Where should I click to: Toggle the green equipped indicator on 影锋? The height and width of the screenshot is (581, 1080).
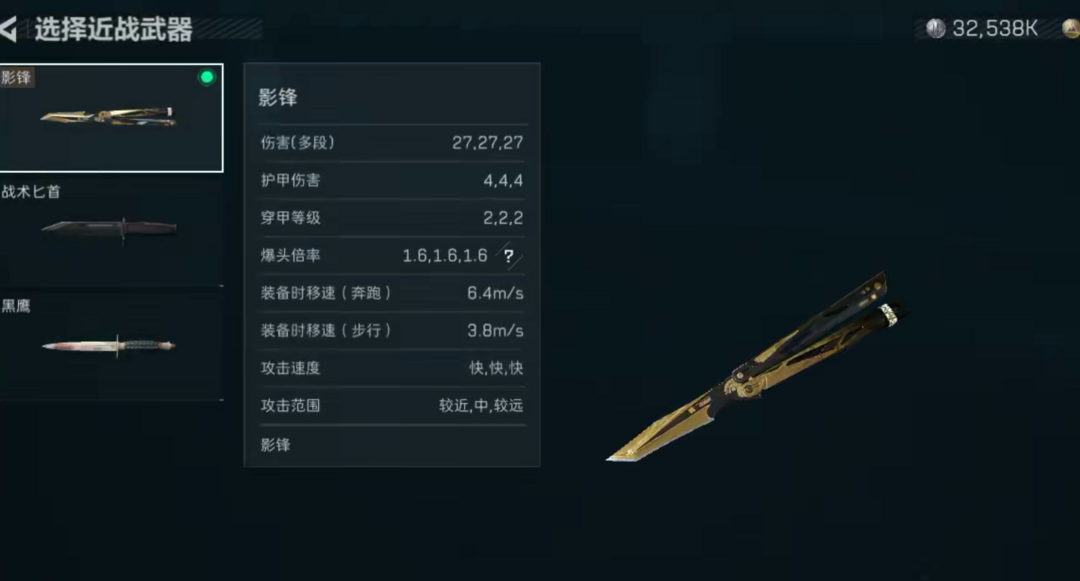click(x=207, y=77)
